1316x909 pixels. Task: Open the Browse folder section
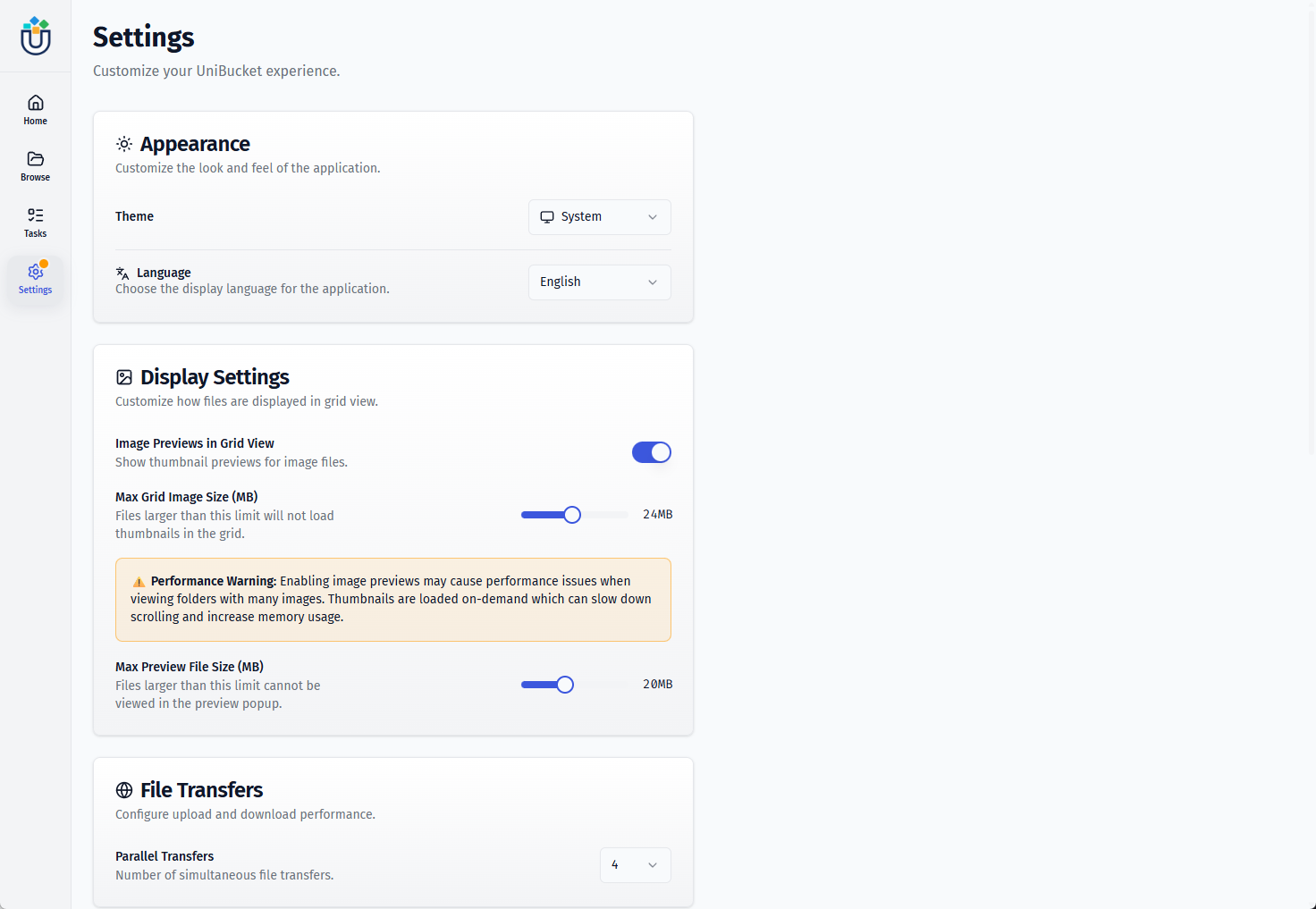36,165
